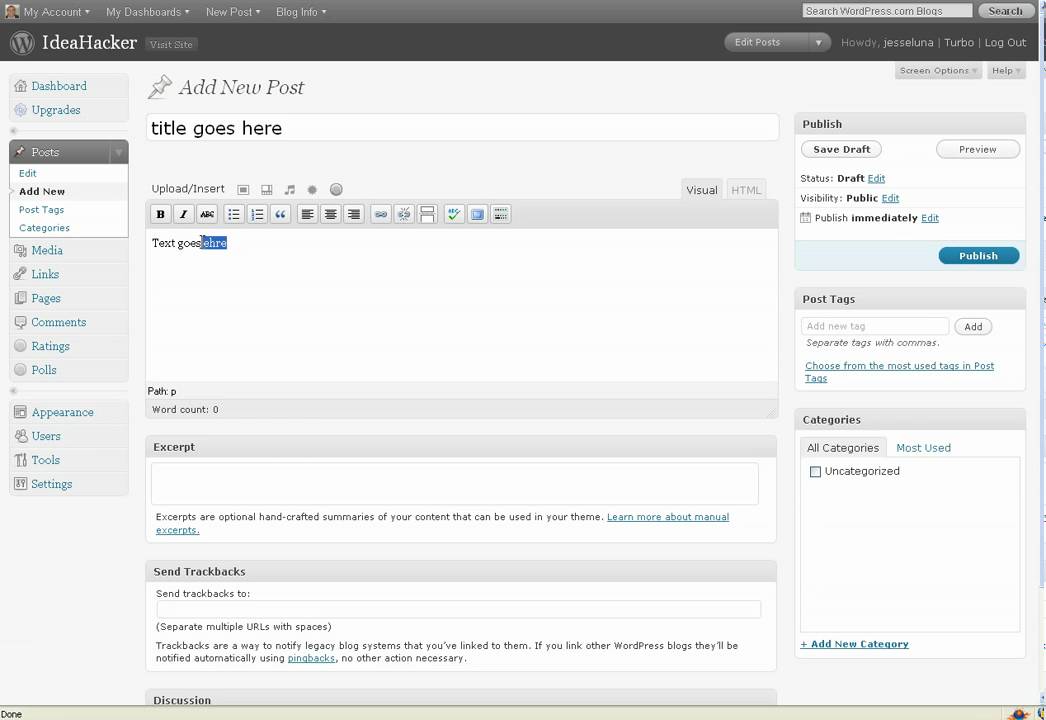Viewport: 1046px width, 720px height.
Task: Align text left
Action: [307, 214]
